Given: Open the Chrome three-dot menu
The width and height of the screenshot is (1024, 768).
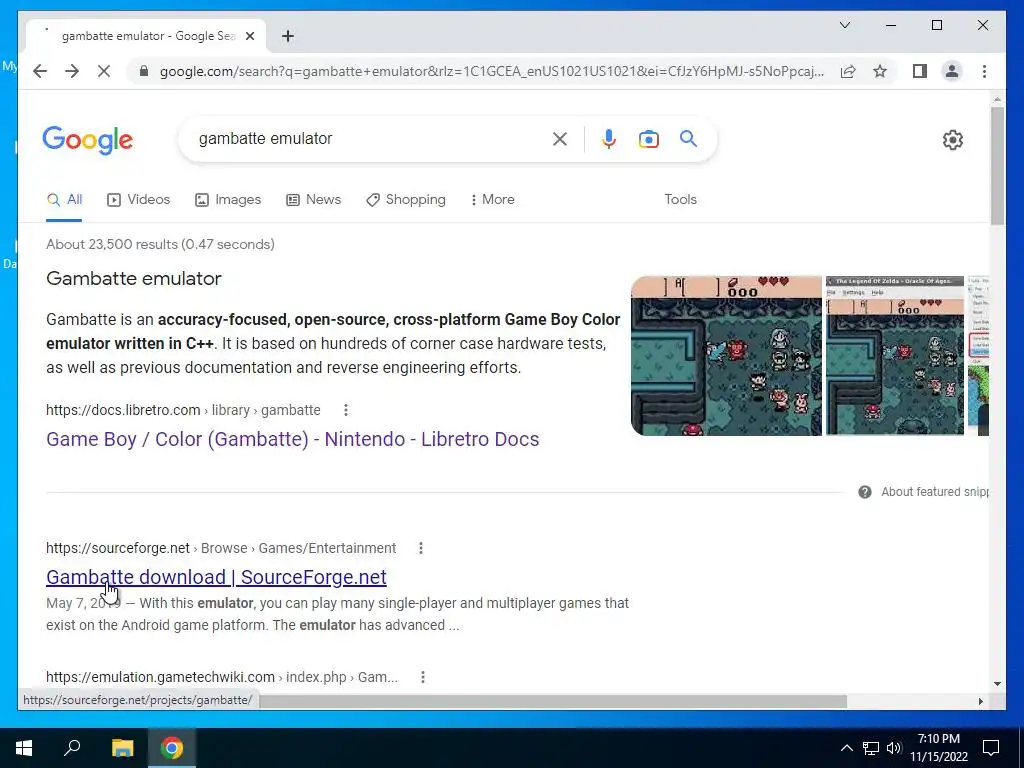Looking at the screenshot, I should click(984, 71).
